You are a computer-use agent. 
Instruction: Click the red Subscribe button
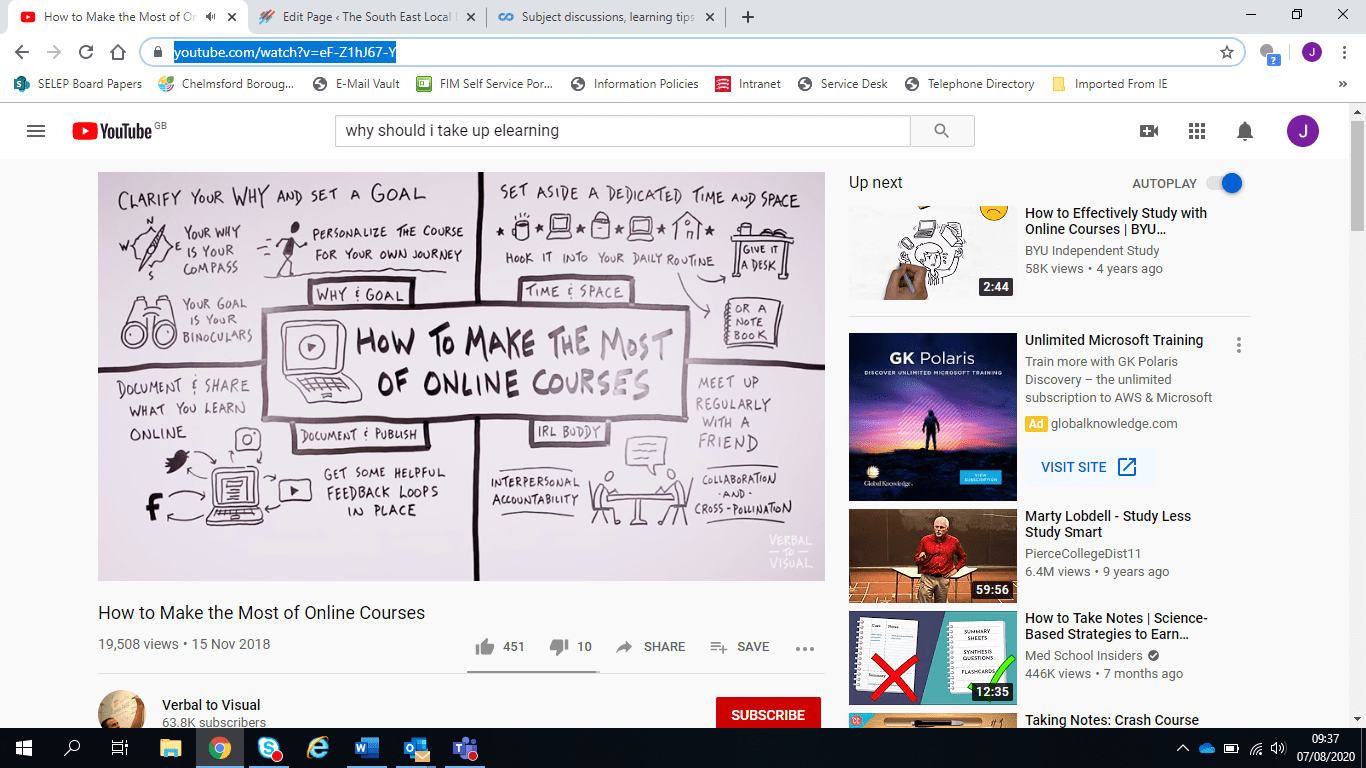click(768, 715)
